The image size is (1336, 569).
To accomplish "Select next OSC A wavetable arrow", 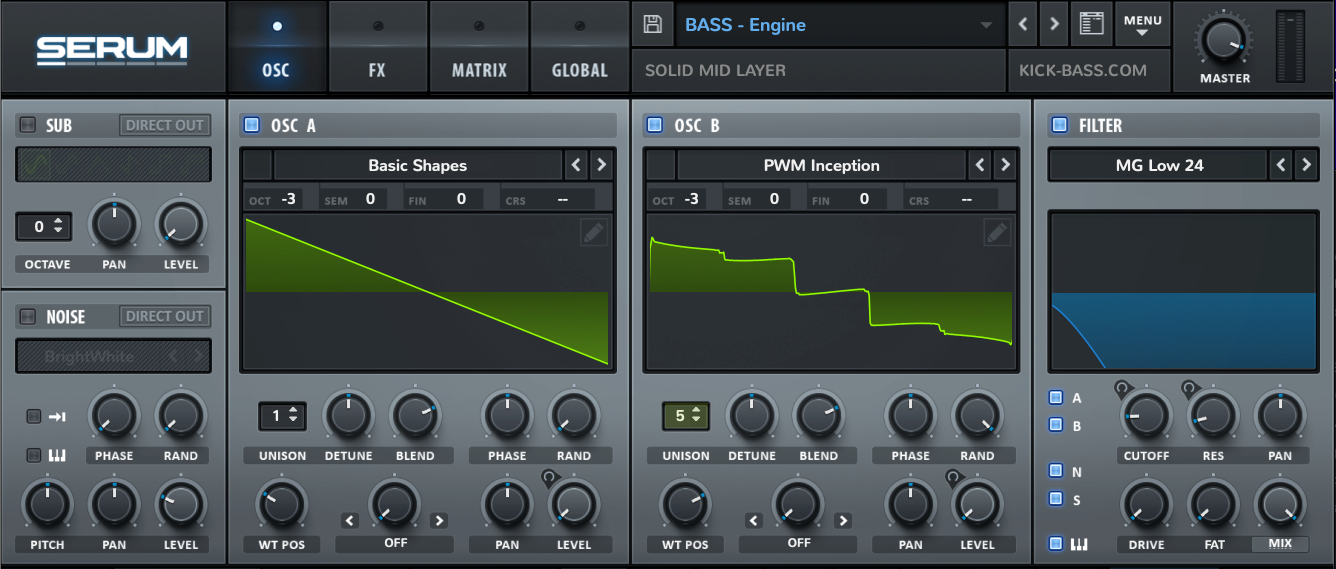I will pos(601,165).
